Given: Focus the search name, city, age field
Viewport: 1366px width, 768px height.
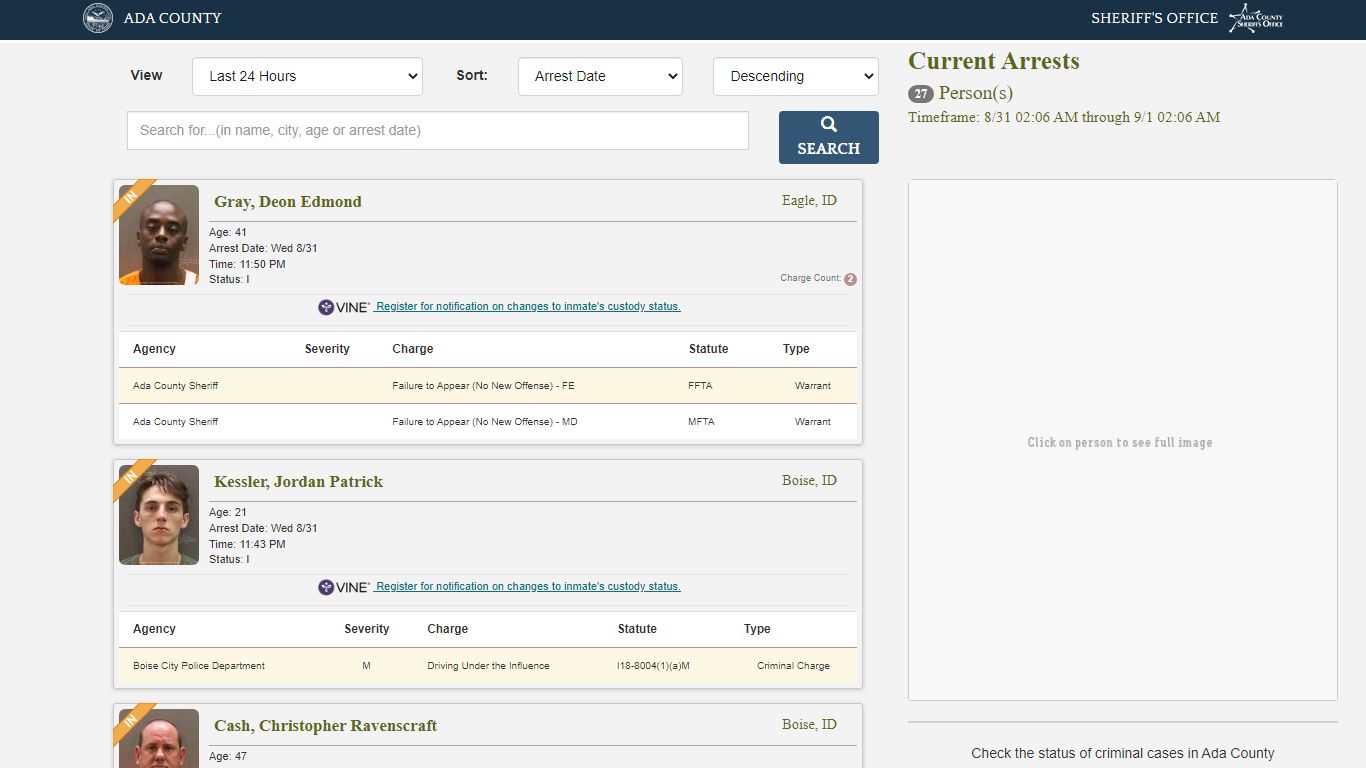Looking at the screenshot, I should pos(438,130).
